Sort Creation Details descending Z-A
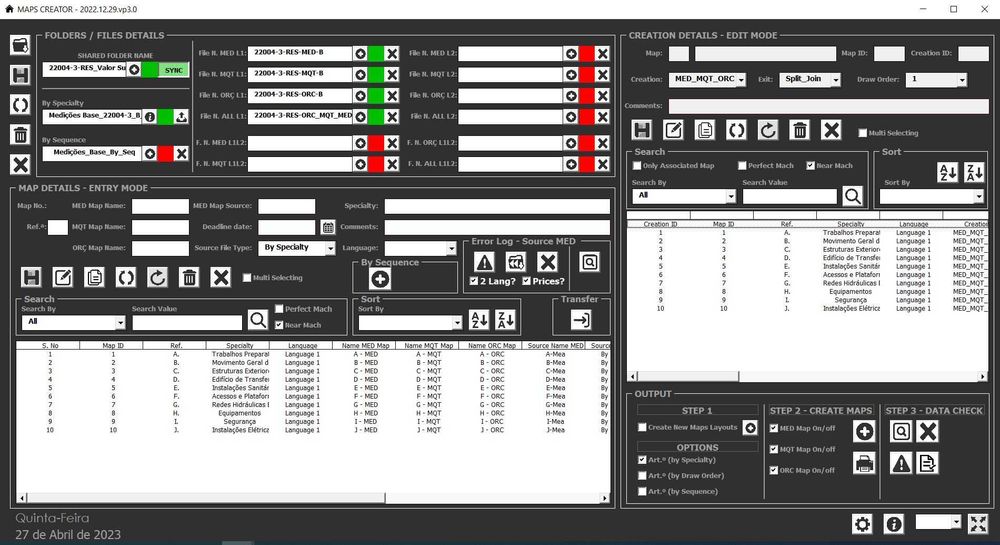The width and height of the screenshot is (1000, 545). tap(974, 172)
